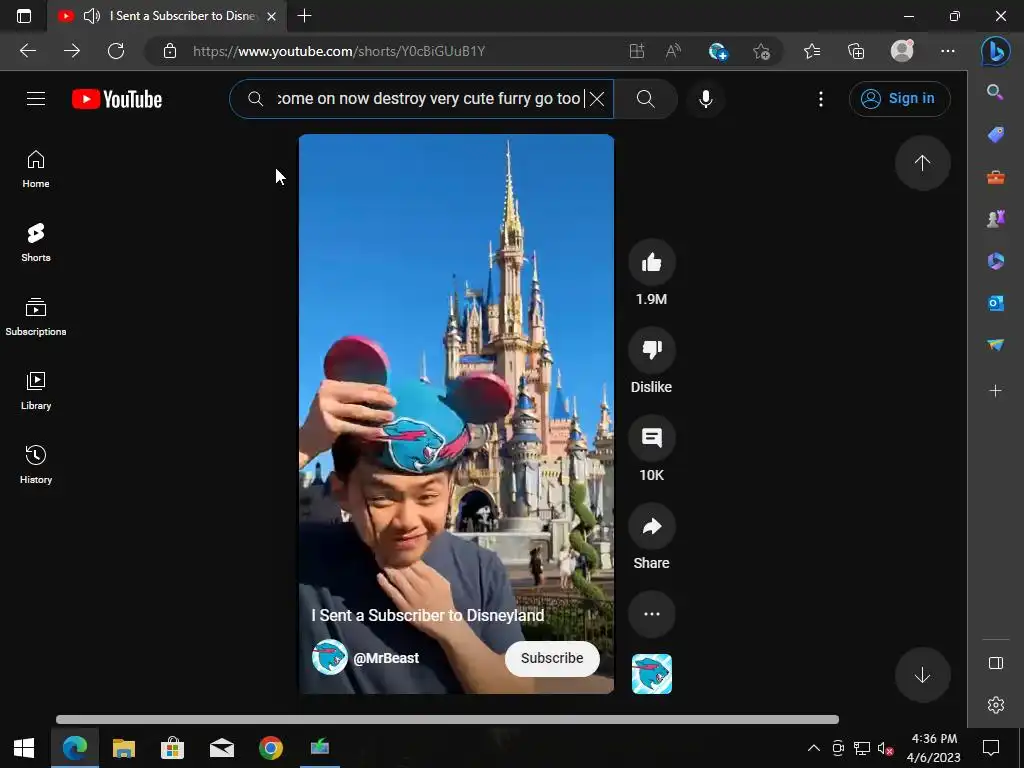Open the Edge apps available icon
The width and height of the screenshot is (1024, 768).
[x=636, y=51]
